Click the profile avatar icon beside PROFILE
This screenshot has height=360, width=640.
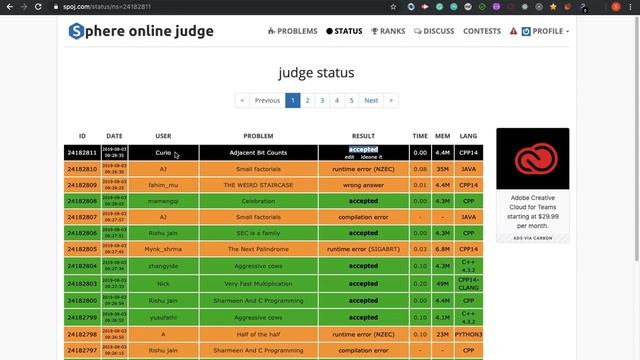(x=526, y=31)
